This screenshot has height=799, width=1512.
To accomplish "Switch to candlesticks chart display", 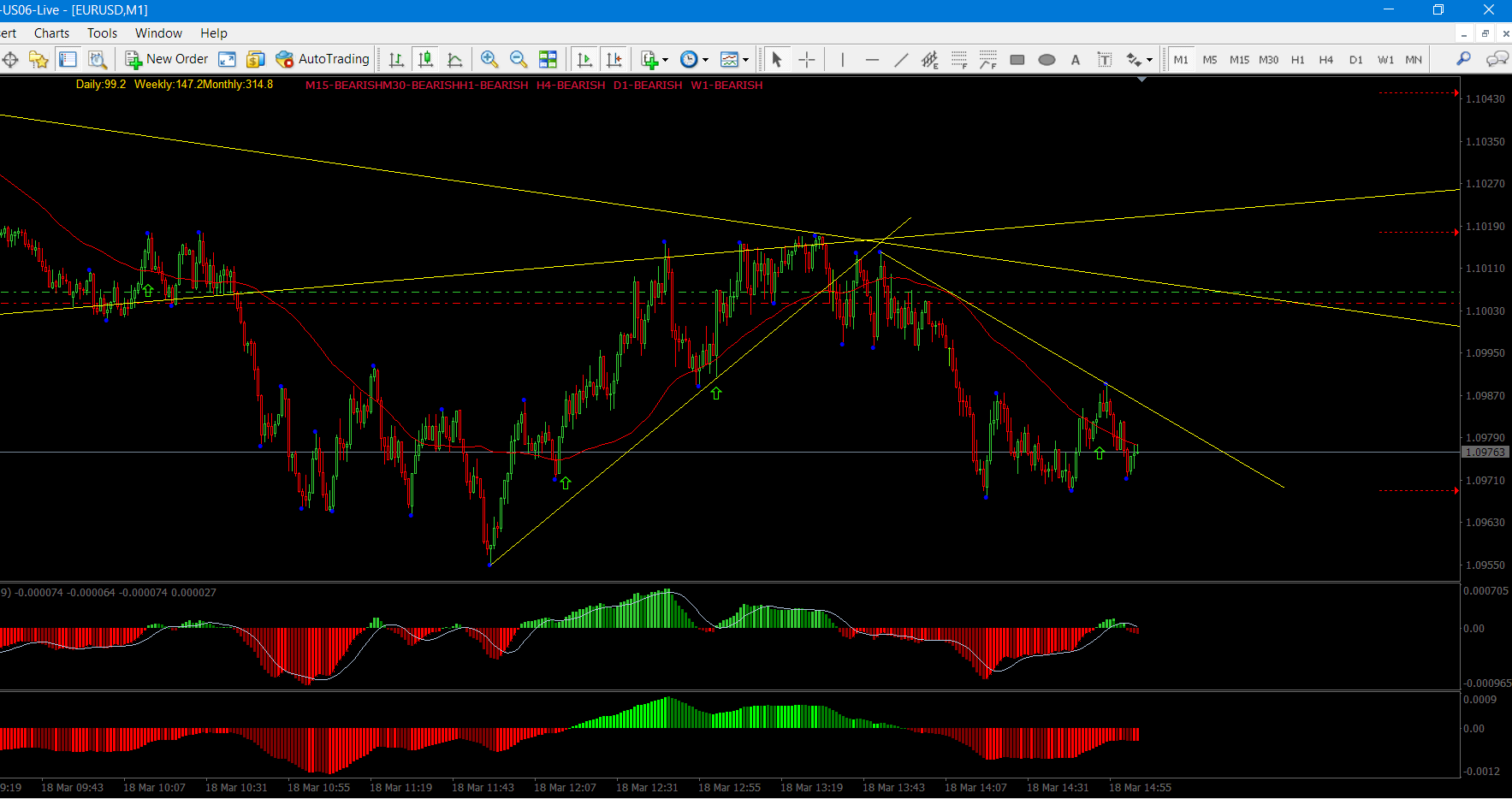I will point(425,59).
